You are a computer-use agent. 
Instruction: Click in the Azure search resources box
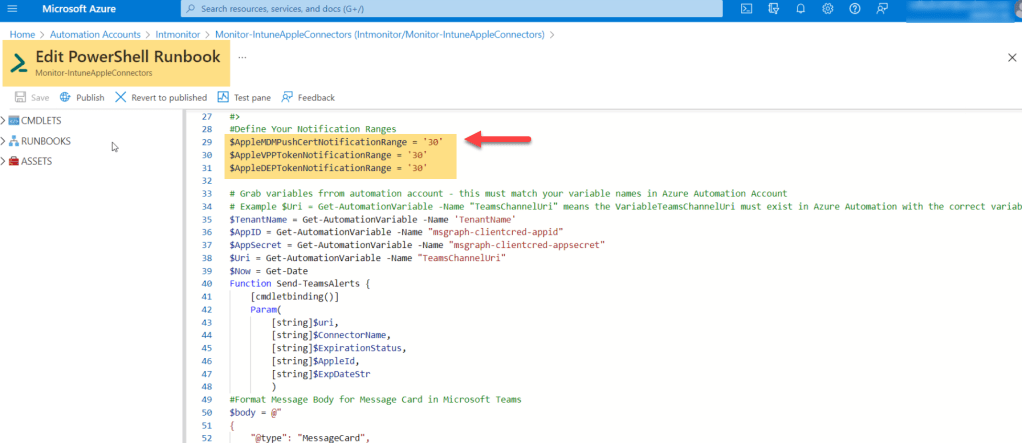point(450,9)
